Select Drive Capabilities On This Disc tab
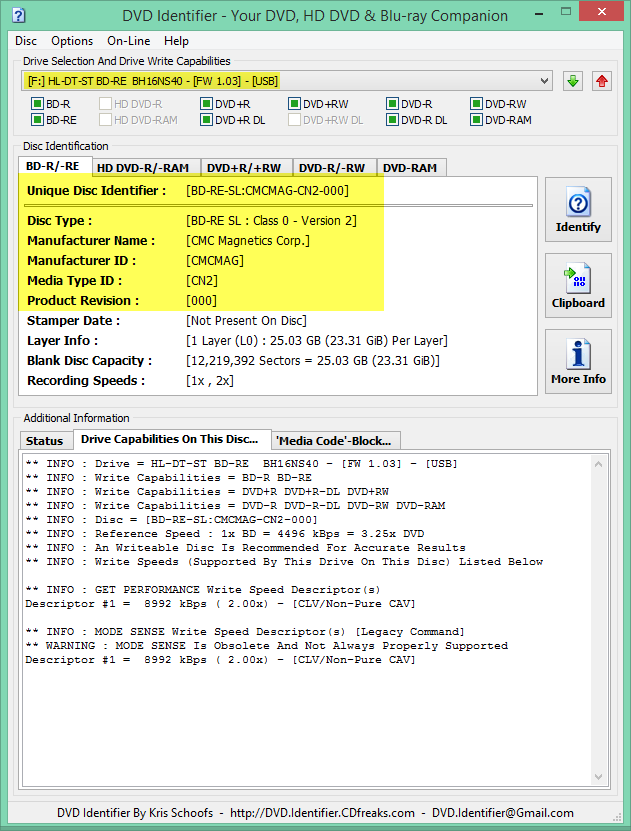631x831 pixels. pos(170,439)
